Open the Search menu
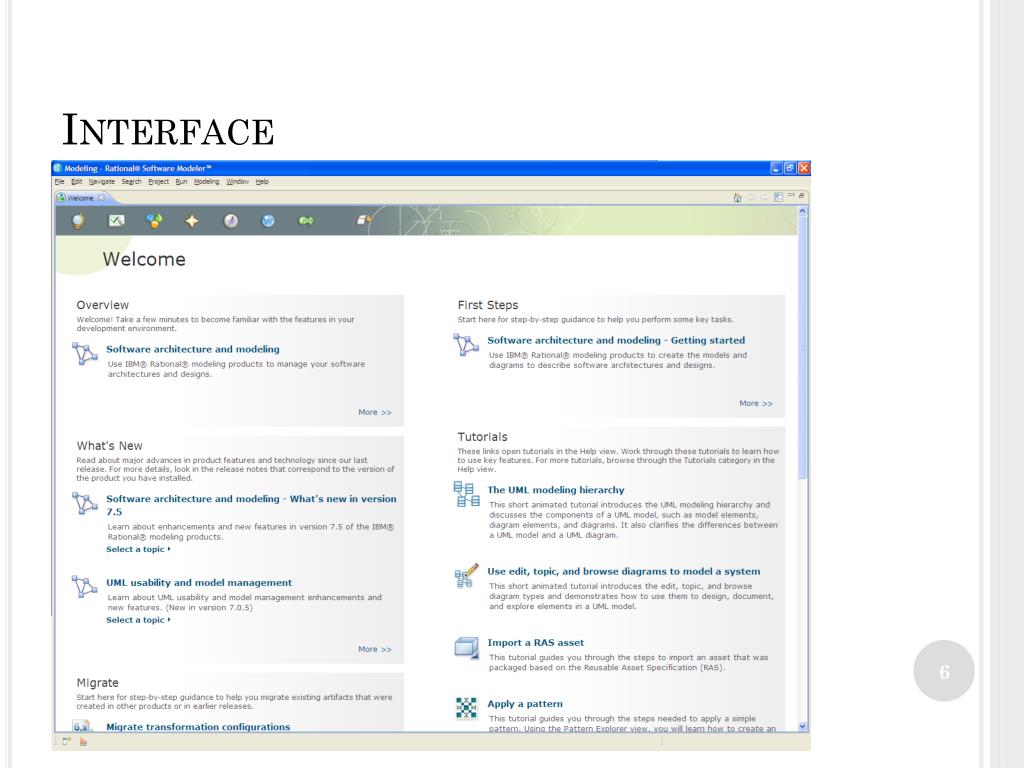 pos(131,182)
